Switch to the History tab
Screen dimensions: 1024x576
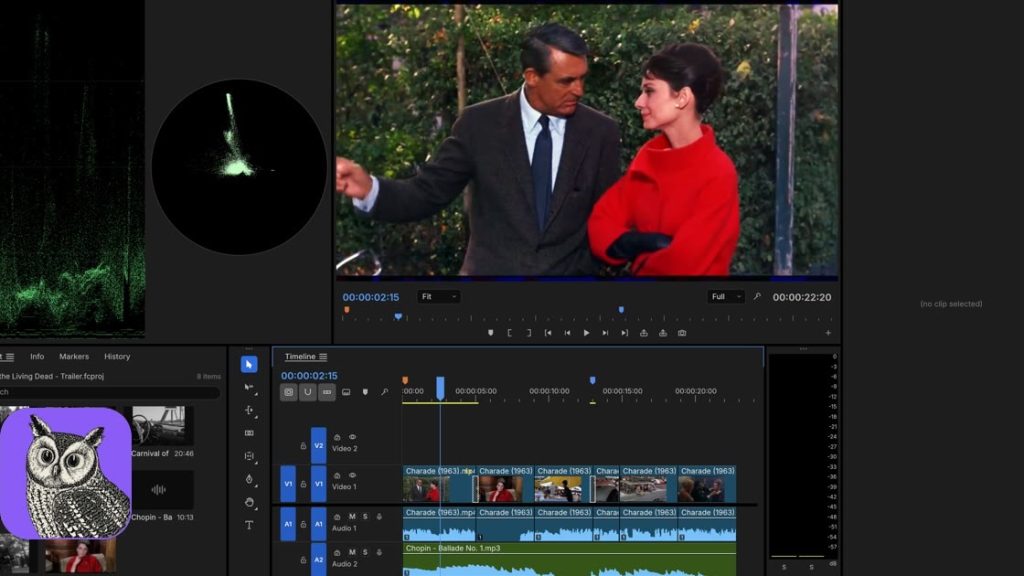[117, 357]
